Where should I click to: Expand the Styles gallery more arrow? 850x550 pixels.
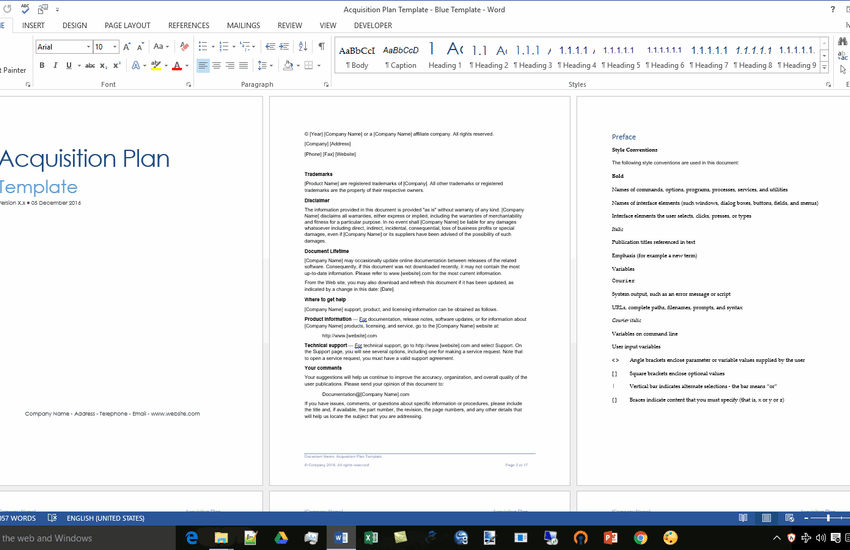(x=824, y=68)
